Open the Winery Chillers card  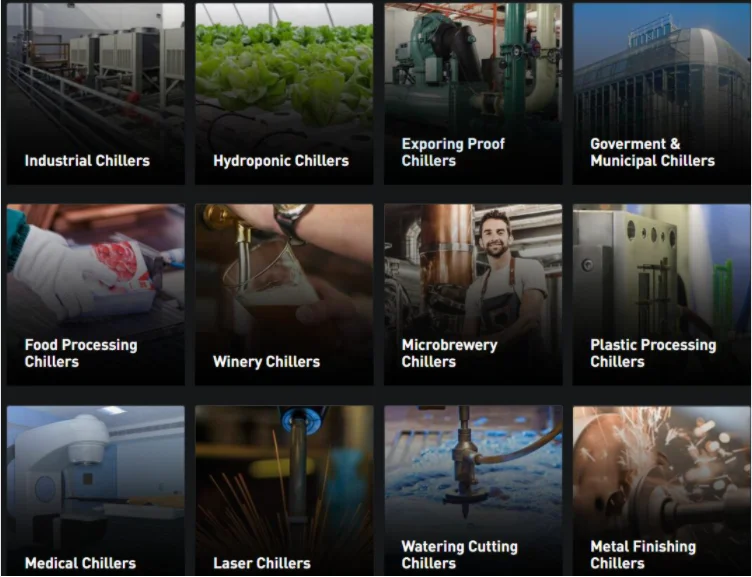(x=284, y=294)
